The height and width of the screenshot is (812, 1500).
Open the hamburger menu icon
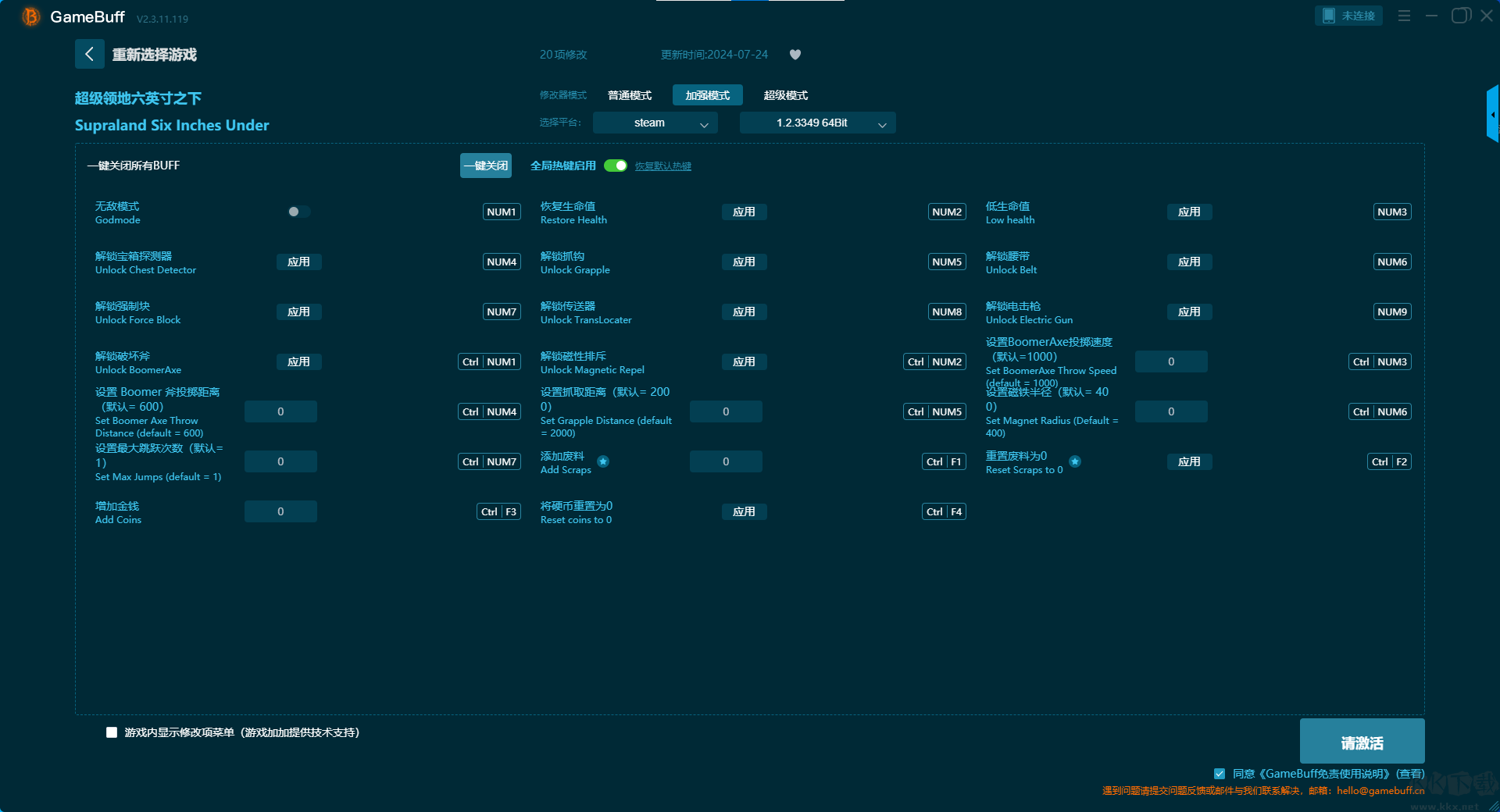1404,16
